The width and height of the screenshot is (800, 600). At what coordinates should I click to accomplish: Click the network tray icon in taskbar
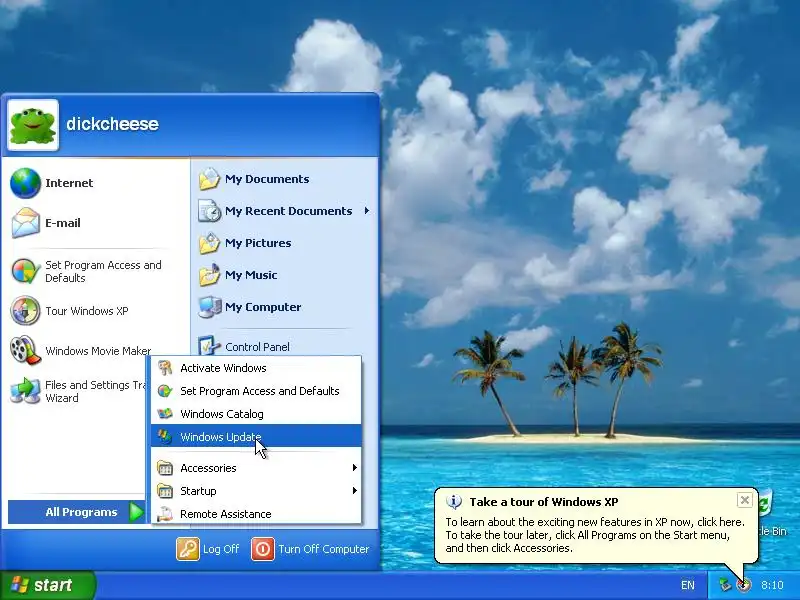(x=725, y=585)
